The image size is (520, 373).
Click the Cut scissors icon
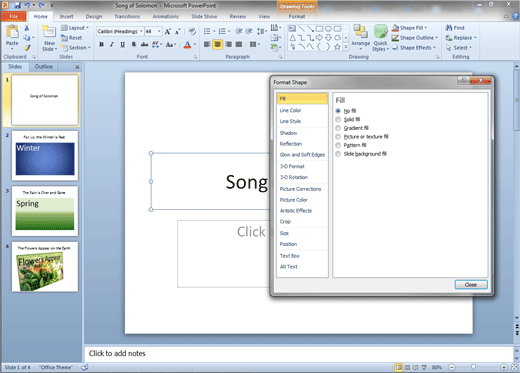pos(27,28)
